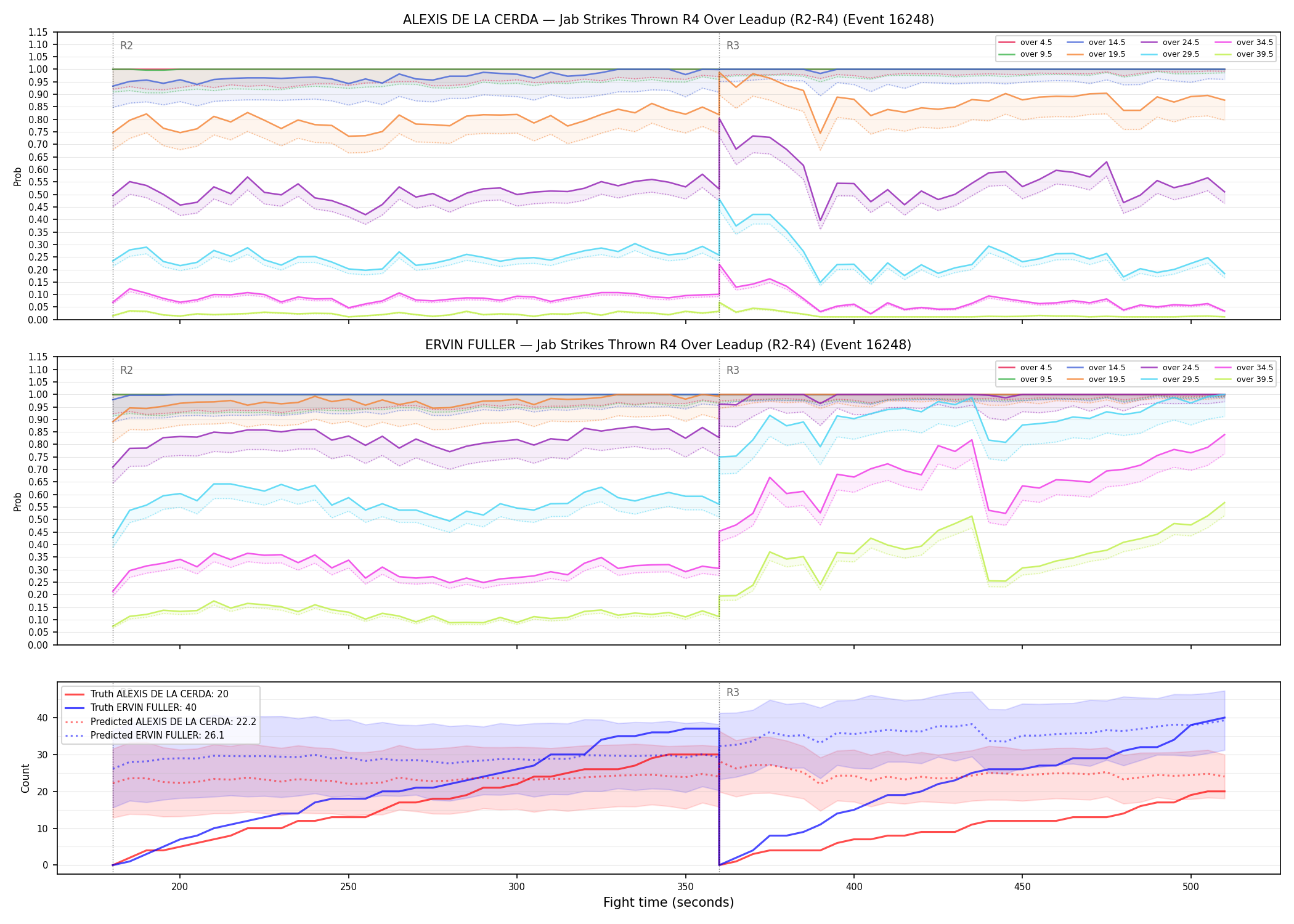Click the 20 tick on the Count axis
1294x924 pixels.
pos(43,792)
